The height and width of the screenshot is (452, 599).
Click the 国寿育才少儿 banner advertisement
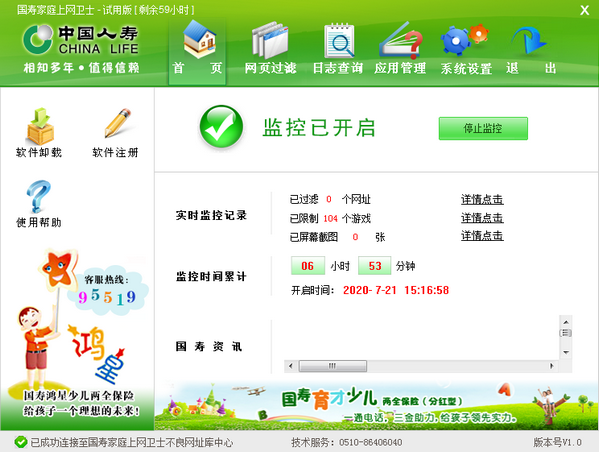pyautogui.click(x=376, y=405)
